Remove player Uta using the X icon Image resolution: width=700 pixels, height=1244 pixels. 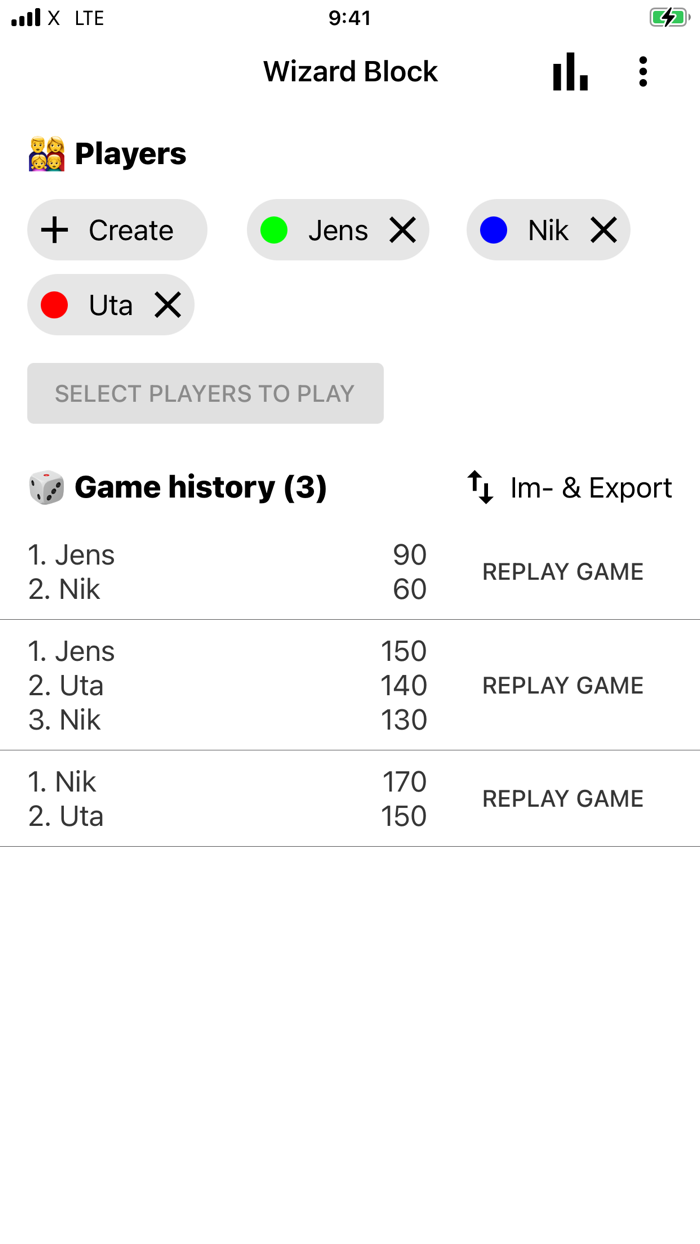tap(167, 305)
